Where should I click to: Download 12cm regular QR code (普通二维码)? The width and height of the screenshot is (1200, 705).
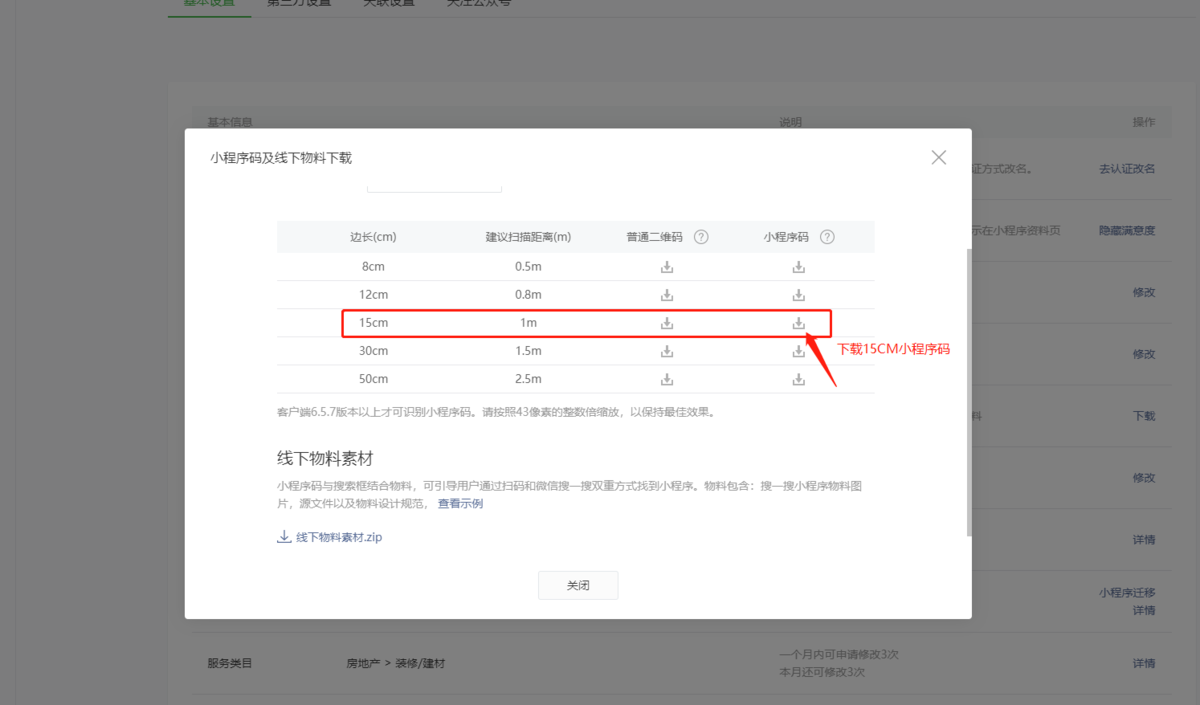[667, 295]
